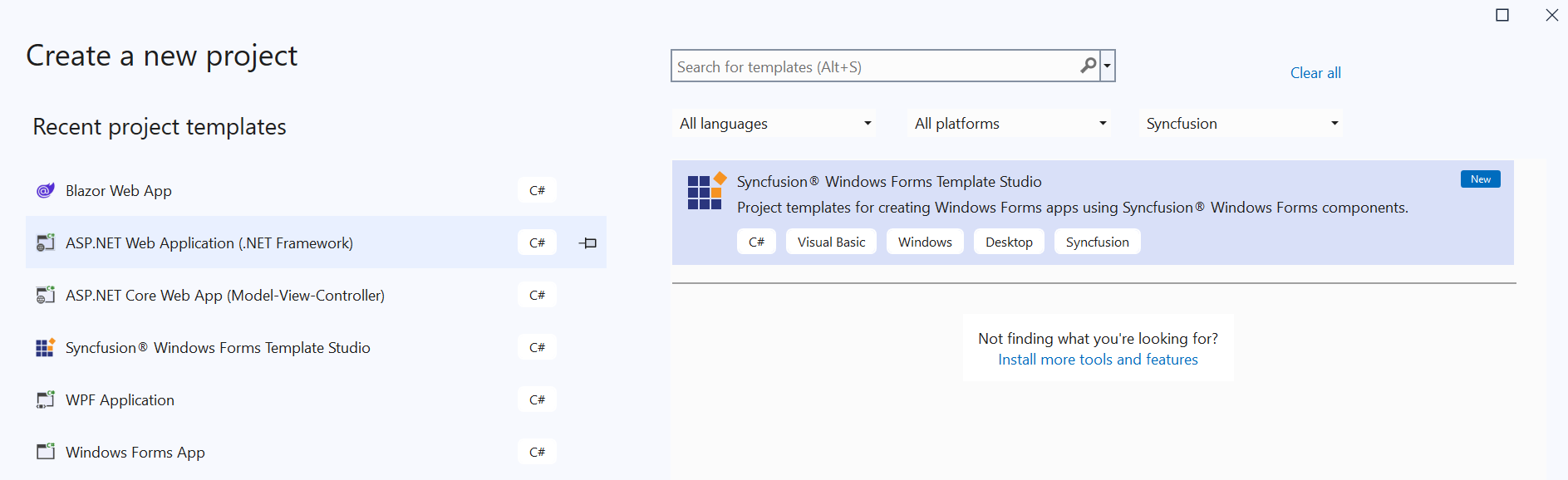Click C# label beside Windows Forms App
1568x480 pixels.
coord(537,452)
